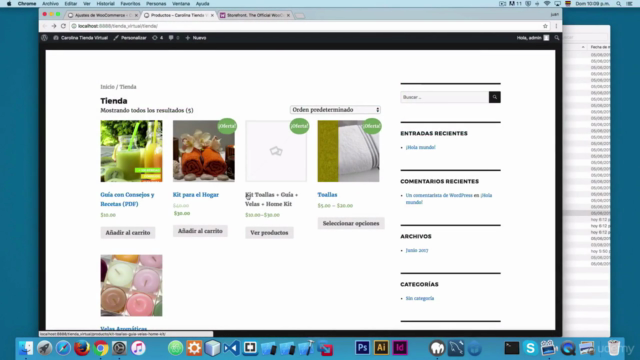Open Spotlight search in the menu bar

click(619, 4)
